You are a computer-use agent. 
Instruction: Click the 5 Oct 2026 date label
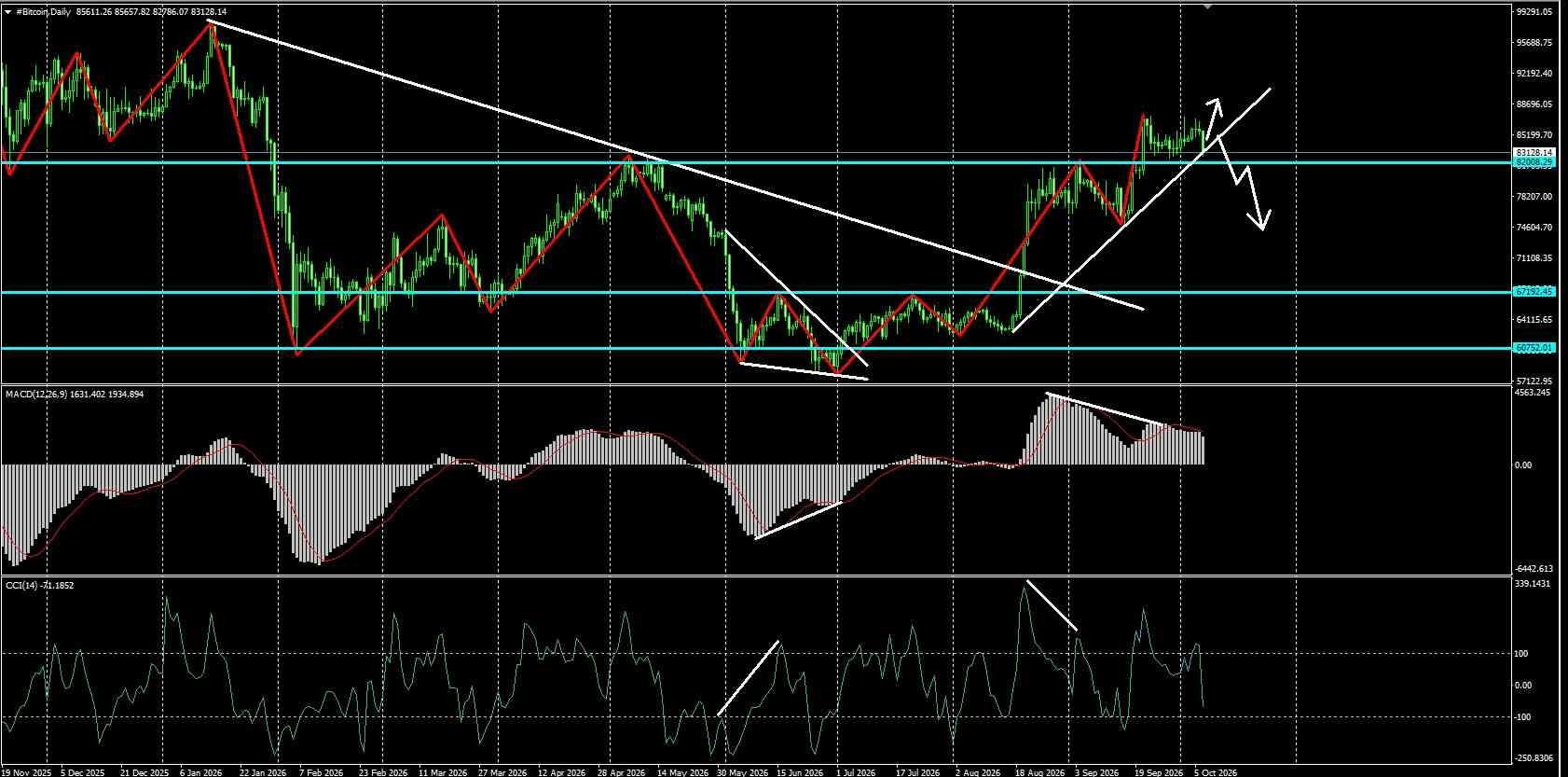(x=1216, y=772)
